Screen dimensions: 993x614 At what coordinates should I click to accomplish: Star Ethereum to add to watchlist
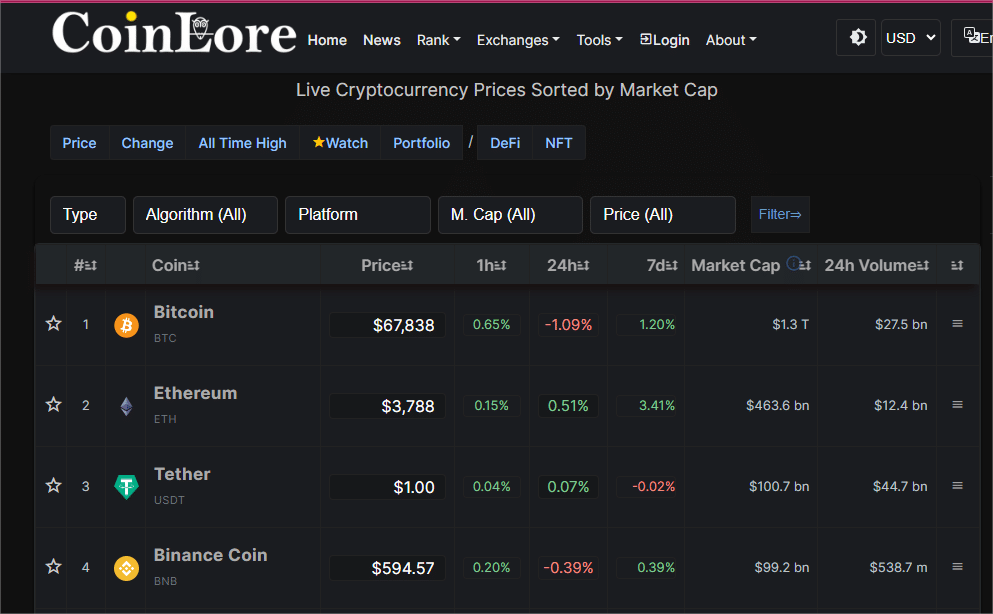54,404
